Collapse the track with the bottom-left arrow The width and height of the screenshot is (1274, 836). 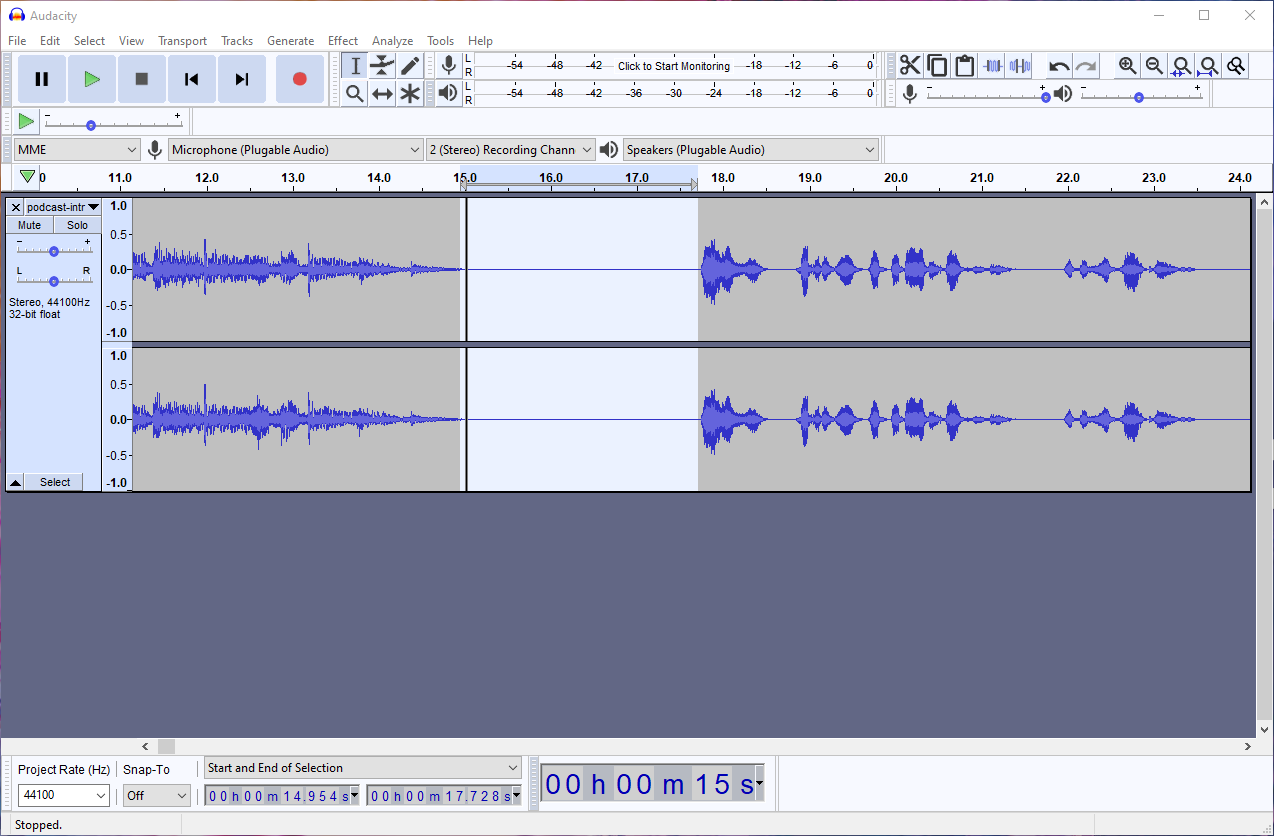point(15,482)
